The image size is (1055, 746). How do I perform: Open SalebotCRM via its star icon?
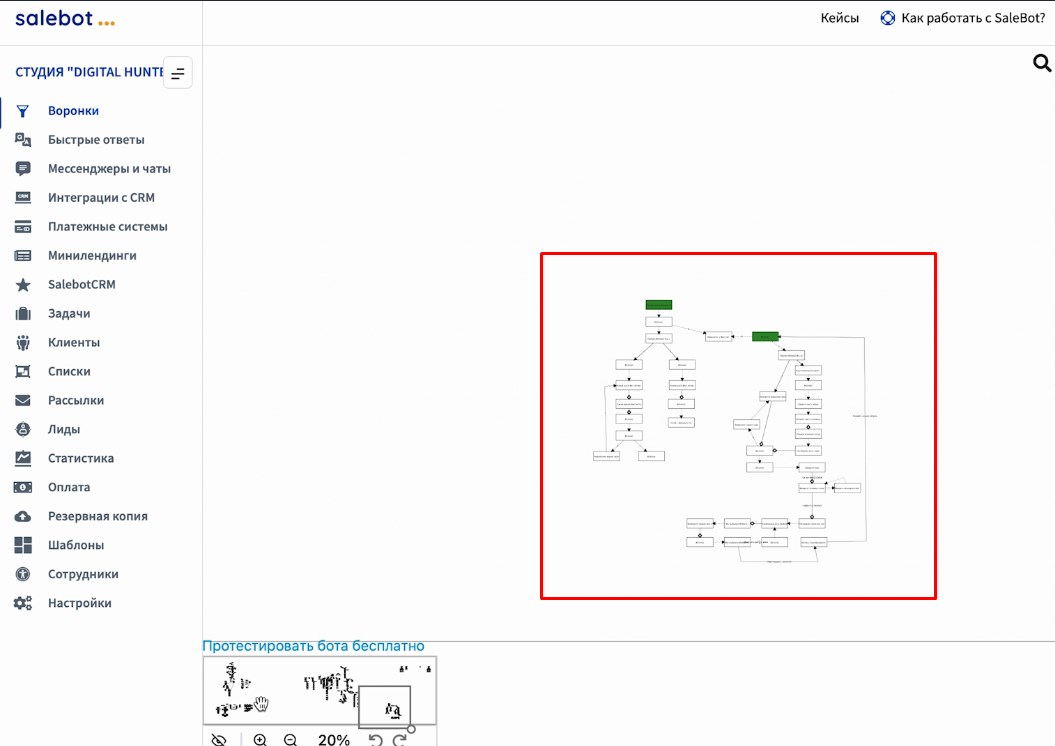(23, 285)
